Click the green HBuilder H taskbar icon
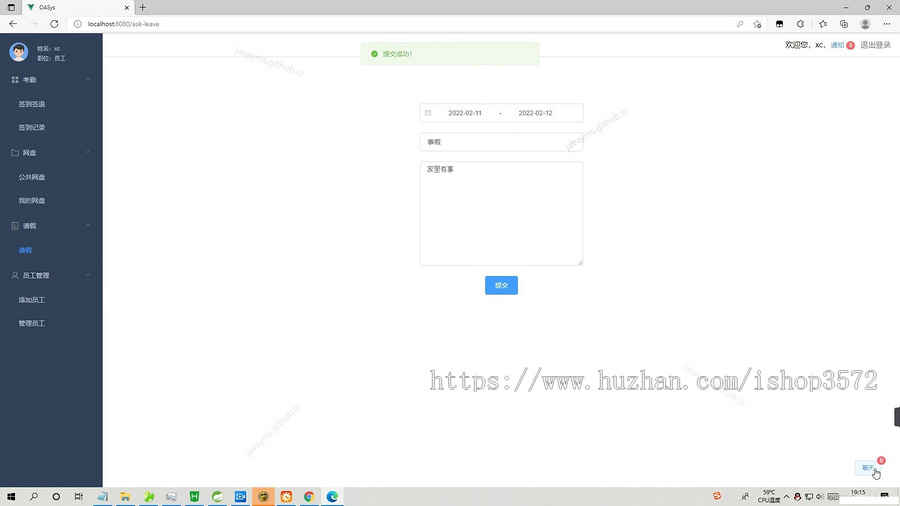900x506 pixels. click(x=195, y=497)
